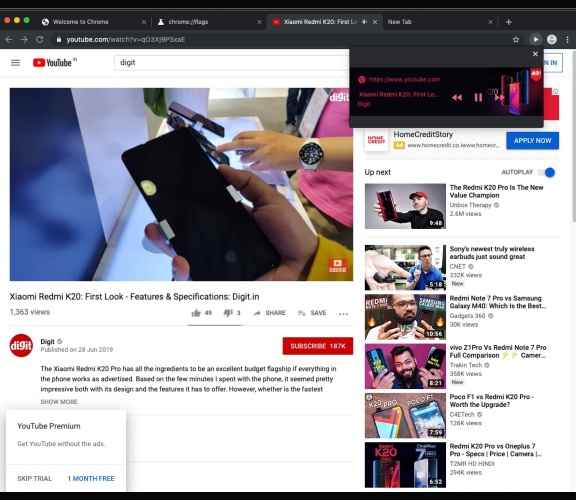Open 'Redmi K20 Pro vs Oneplus 7 Pro' title

click(495, 450)
